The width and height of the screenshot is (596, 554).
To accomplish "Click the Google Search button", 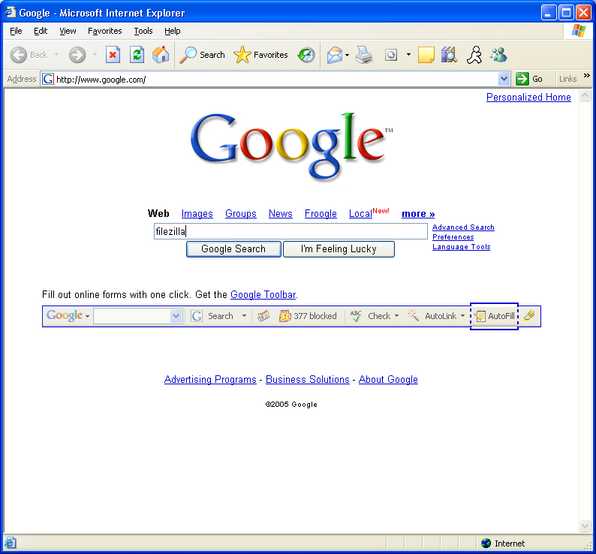I will tap(233, 249).
